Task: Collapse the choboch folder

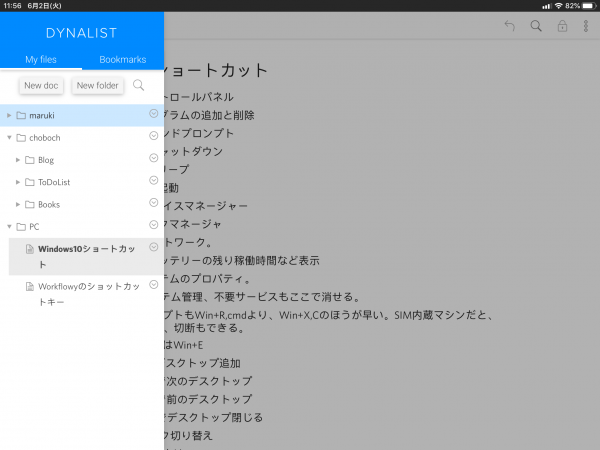Action: (x=9, y=137)
